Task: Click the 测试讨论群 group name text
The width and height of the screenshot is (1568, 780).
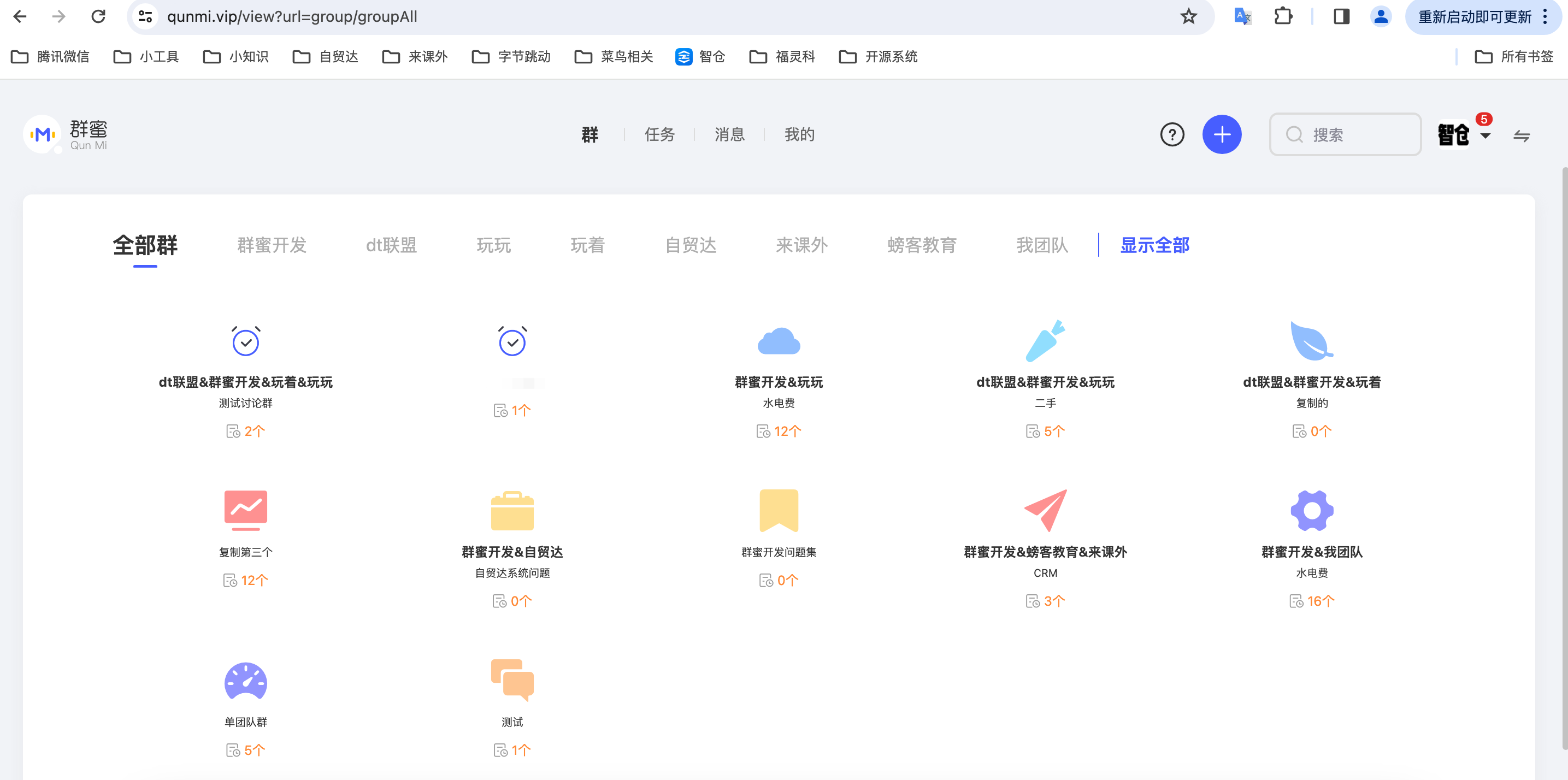Action: coord(245,403)
